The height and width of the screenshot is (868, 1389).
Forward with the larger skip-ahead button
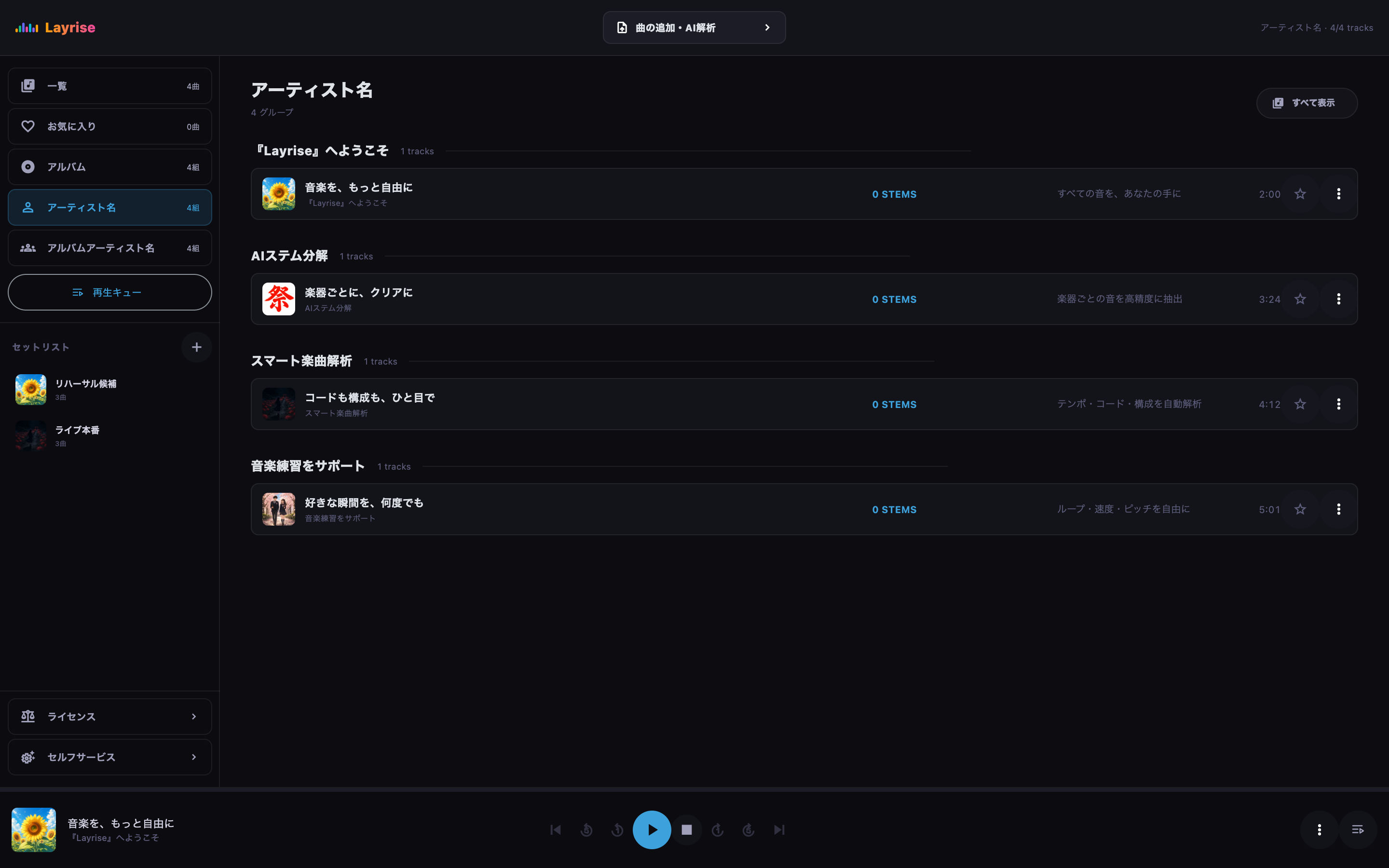coord(749,830)
